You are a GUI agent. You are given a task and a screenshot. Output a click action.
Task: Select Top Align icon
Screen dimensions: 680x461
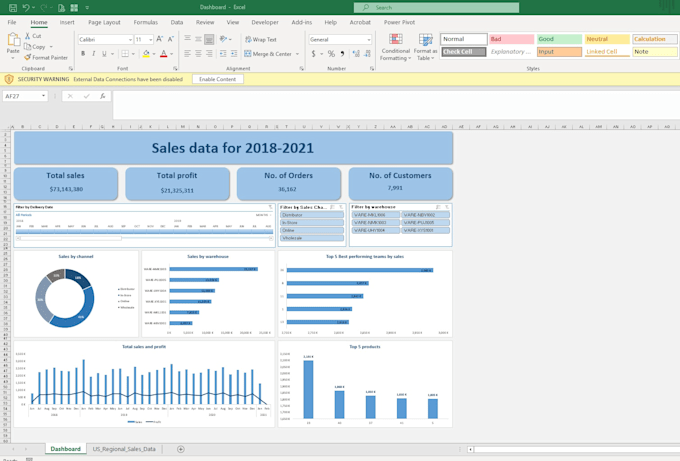pyautogui.click(x=187, y=39)
